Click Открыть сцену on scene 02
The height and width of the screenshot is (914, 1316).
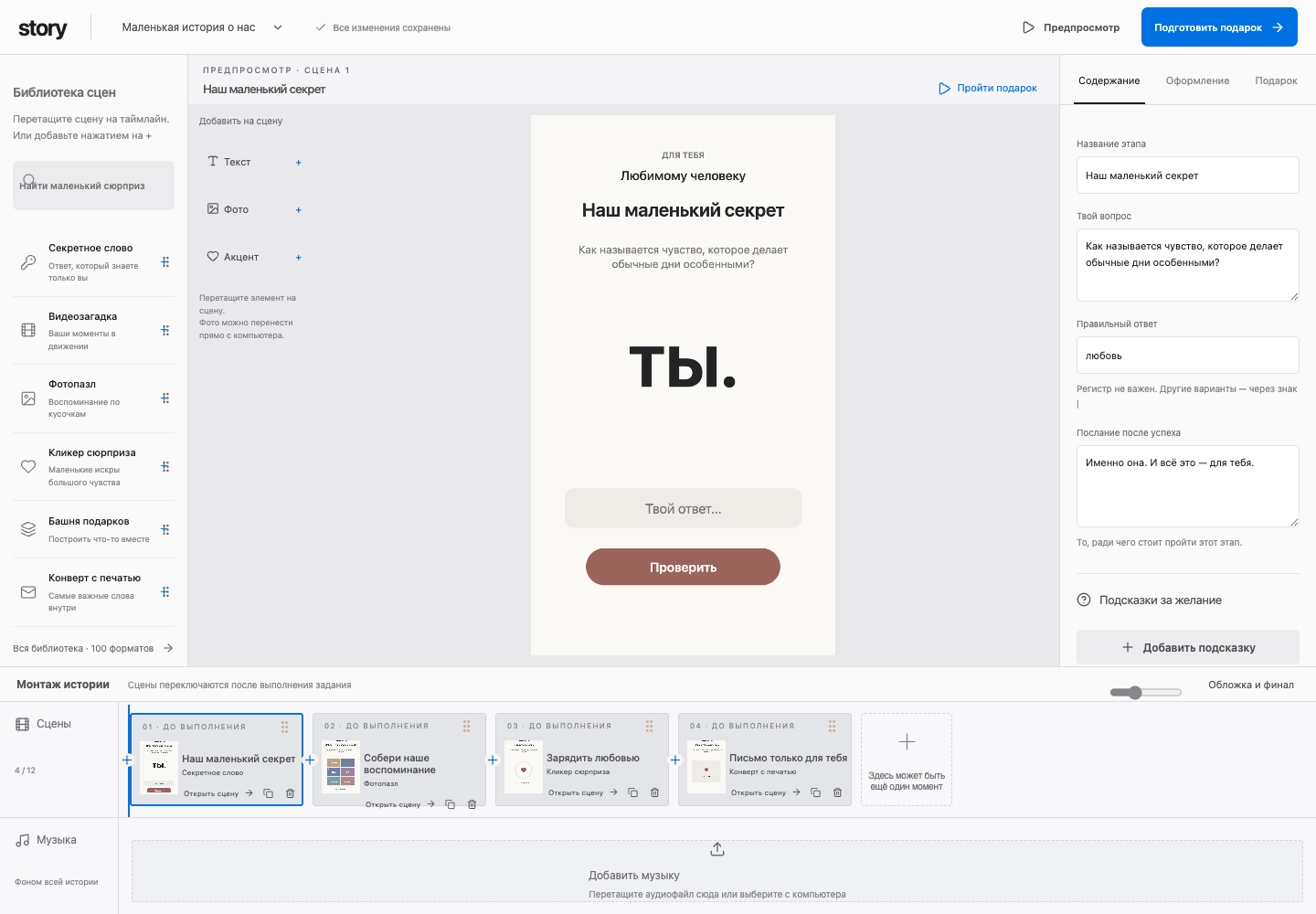pyautogui.click(x=400, y=804)
